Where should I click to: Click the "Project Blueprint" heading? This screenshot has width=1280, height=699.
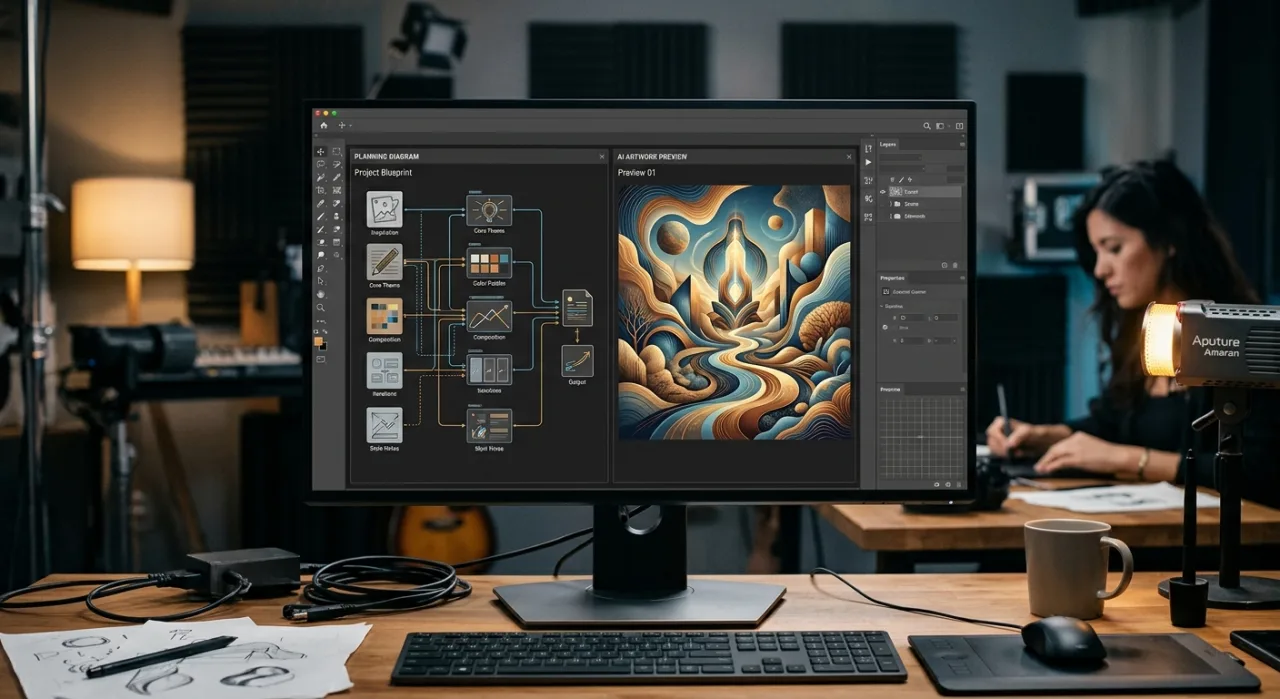pyautogui.click(x=383, y=173)
